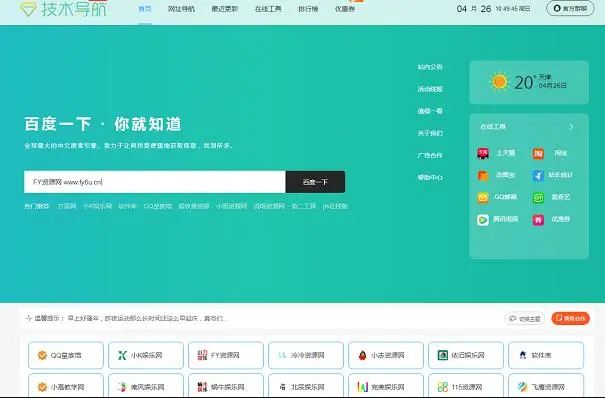Screen dimensions: 605x398
Task: Open the 网址导航 menu item
Action: 181,8
